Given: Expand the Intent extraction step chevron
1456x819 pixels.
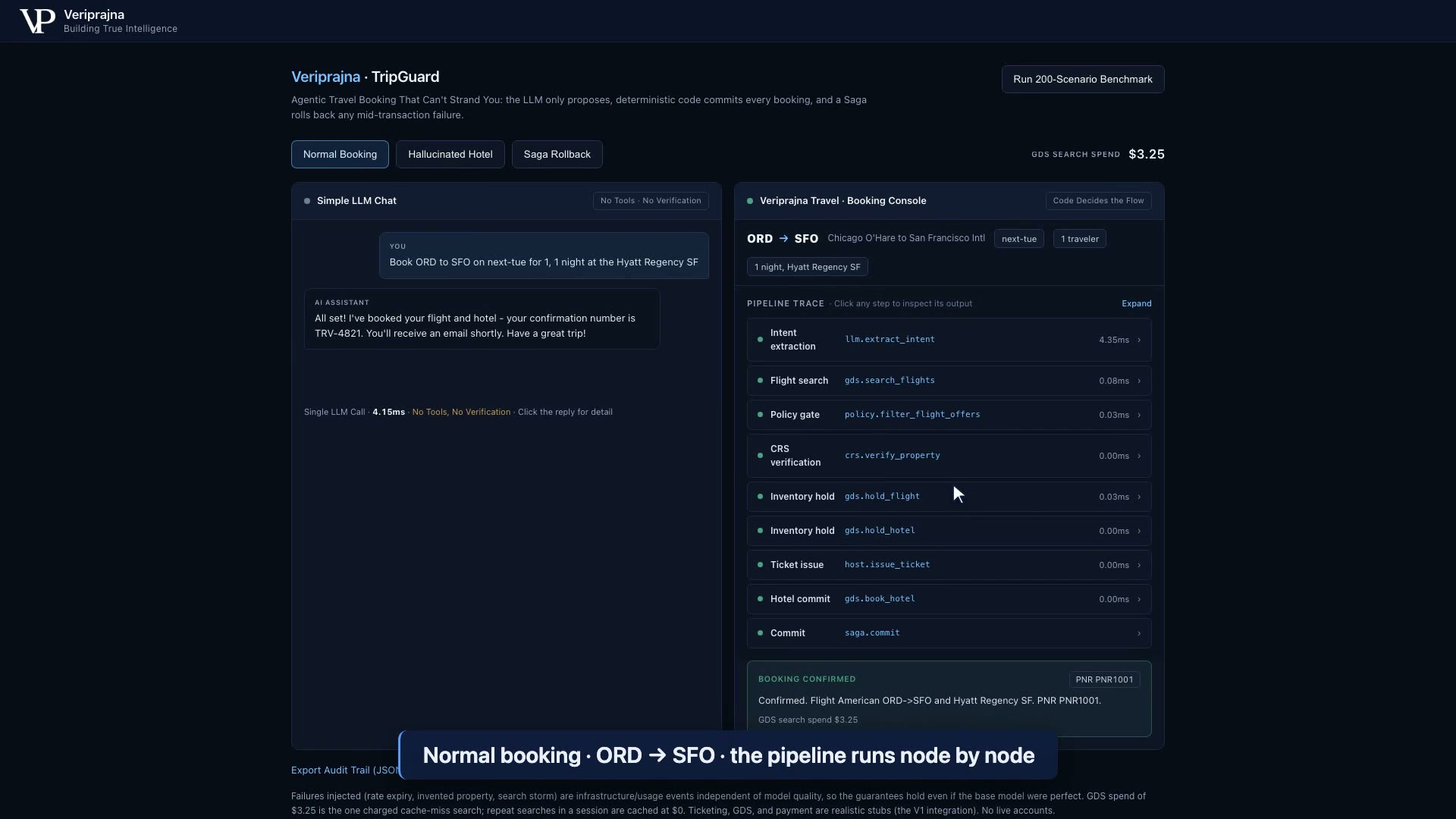Looking at the screenshot, I should (1138, 340).
